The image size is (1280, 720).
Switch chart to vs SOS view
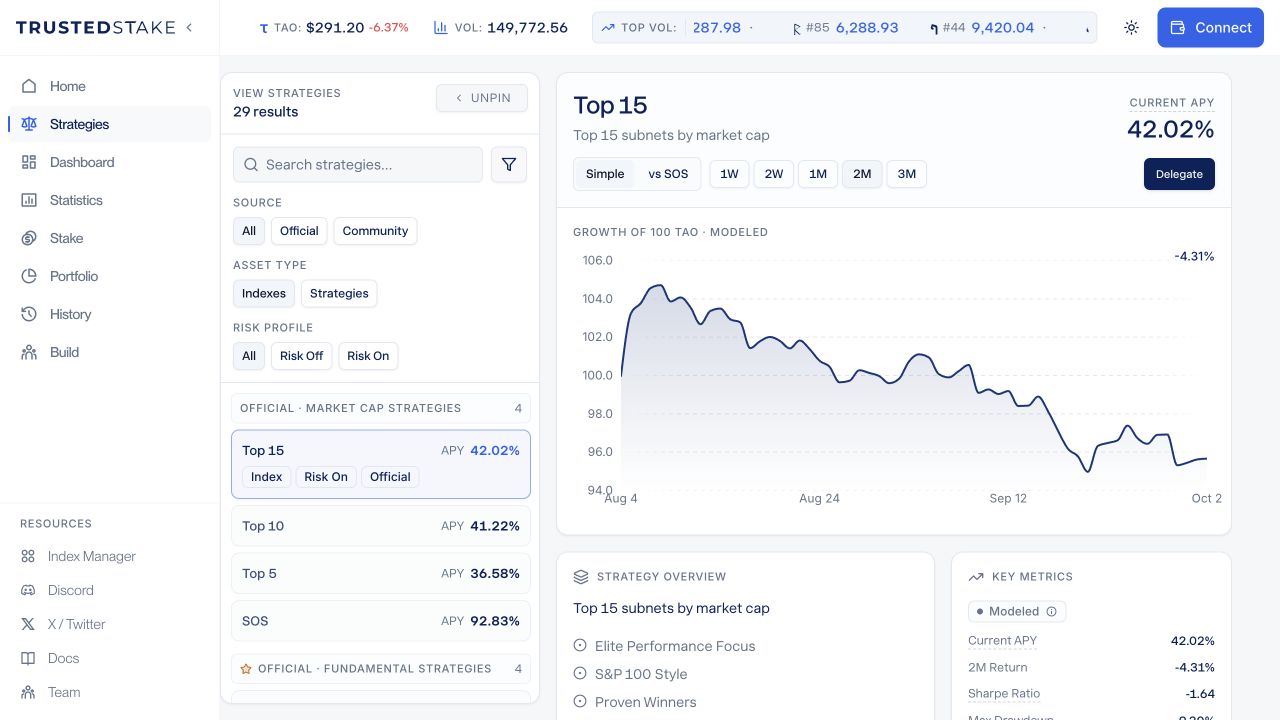pos(668,174)
